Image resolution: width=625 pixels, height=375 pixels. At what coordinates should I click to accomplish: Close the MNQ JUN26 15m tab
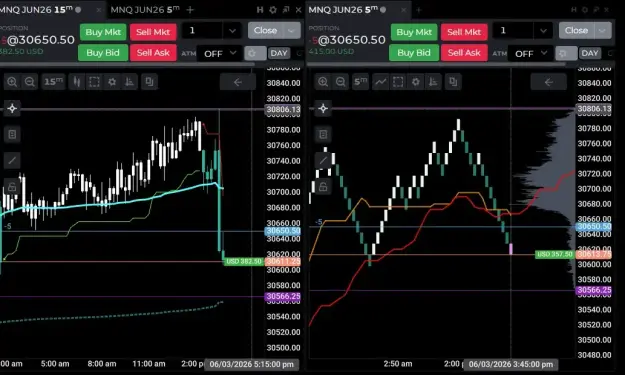pyautogui.click(x=98, y=10)
